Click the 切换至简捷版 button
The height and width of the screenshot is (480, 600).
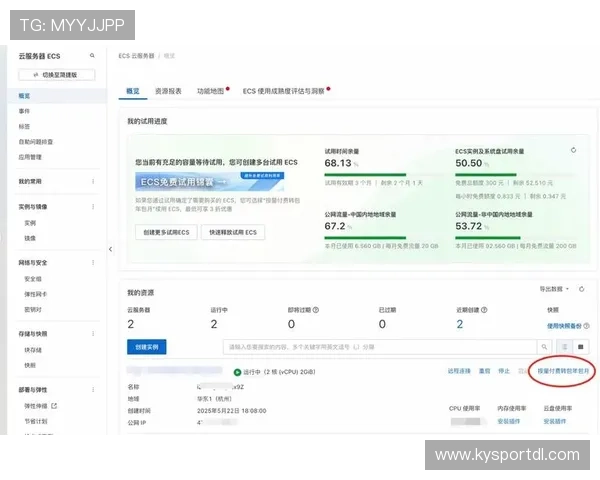click(x=57, y=75)
